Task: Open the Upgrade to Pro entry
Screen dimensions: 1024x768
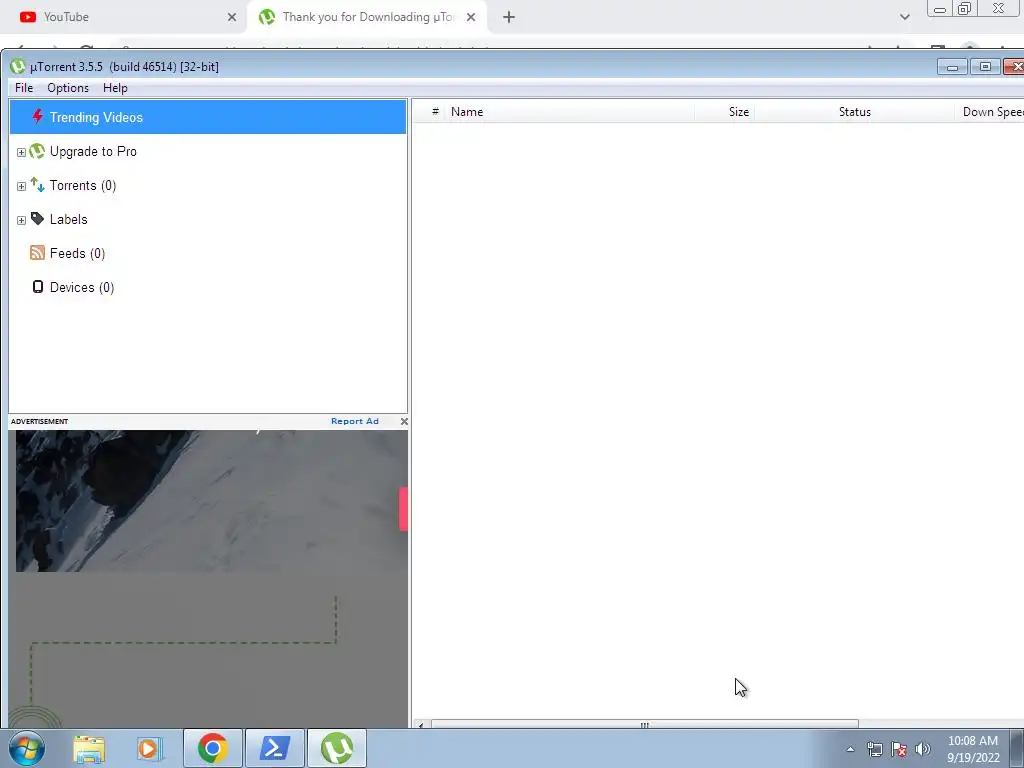Action: pos(93,152)
